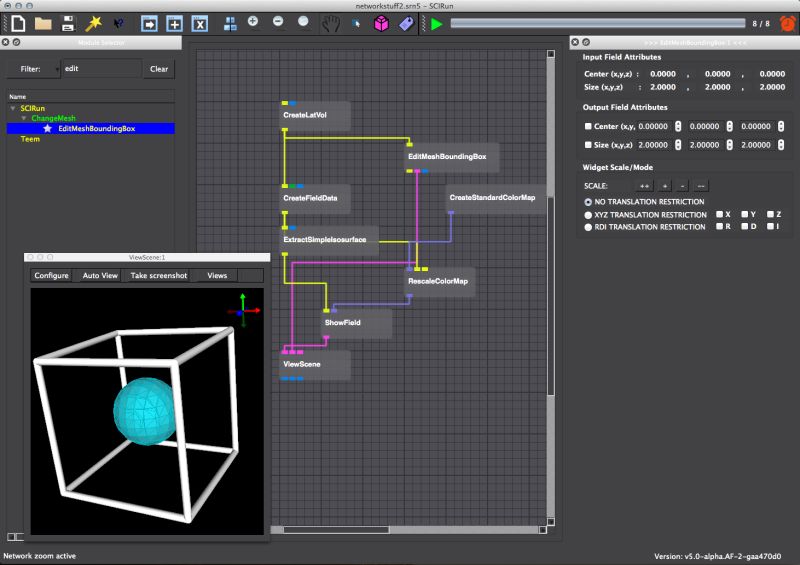This screenshot has width=800, height=565.
Task: Adjust the Center z value stepper
Action: (x=781, y=126)
